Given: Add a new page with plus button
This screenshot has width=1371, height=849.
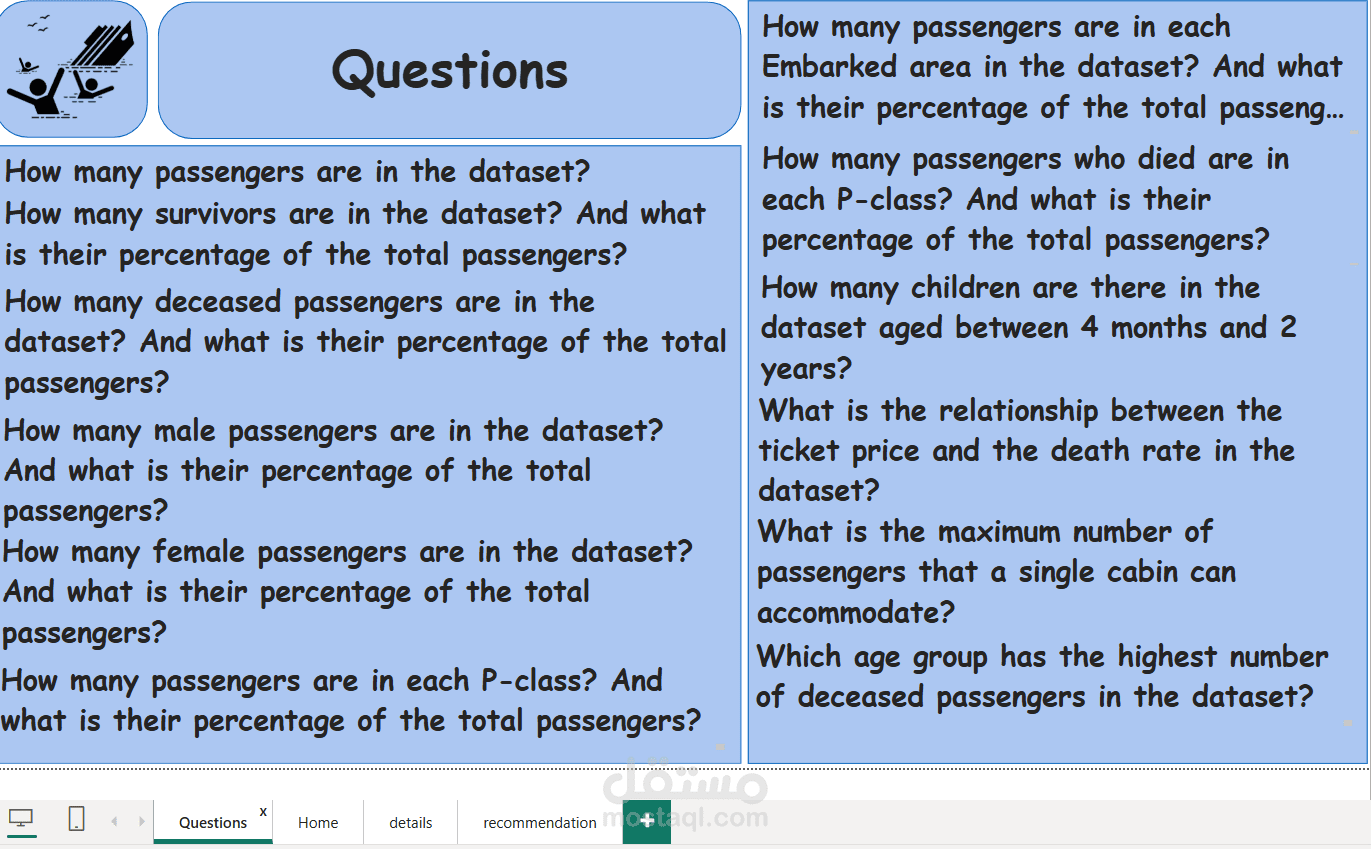Looking at the screenshot, I should click(x=647, y=821).
